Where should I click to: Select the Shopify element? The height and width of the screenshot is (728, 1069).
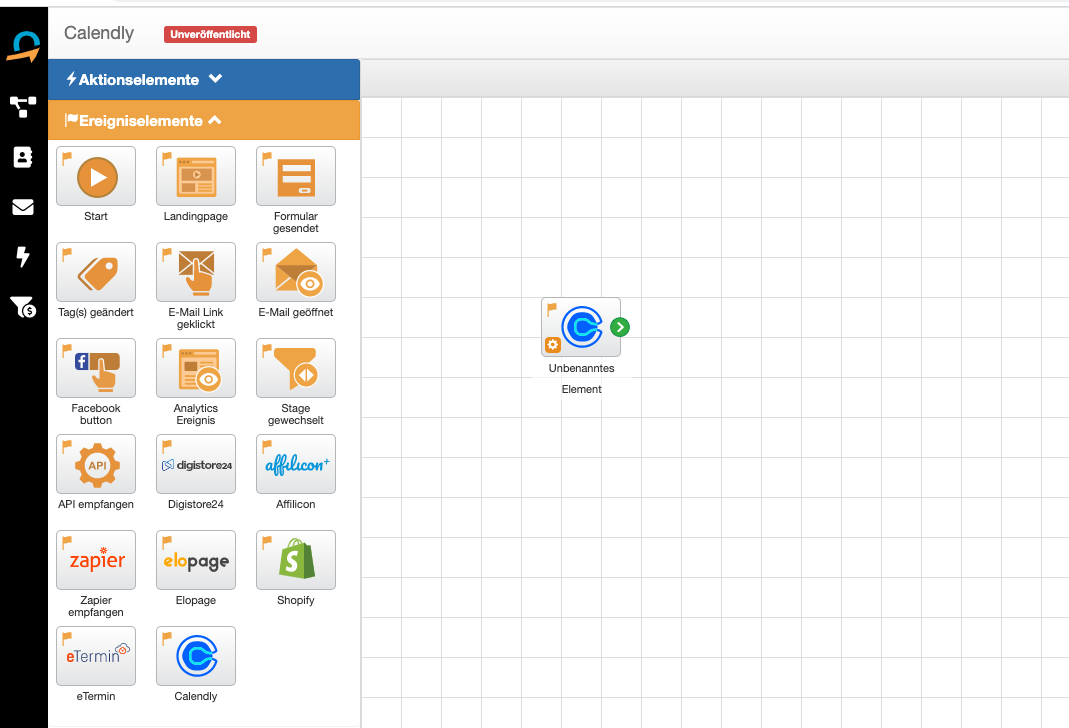(x=296, y=560)
